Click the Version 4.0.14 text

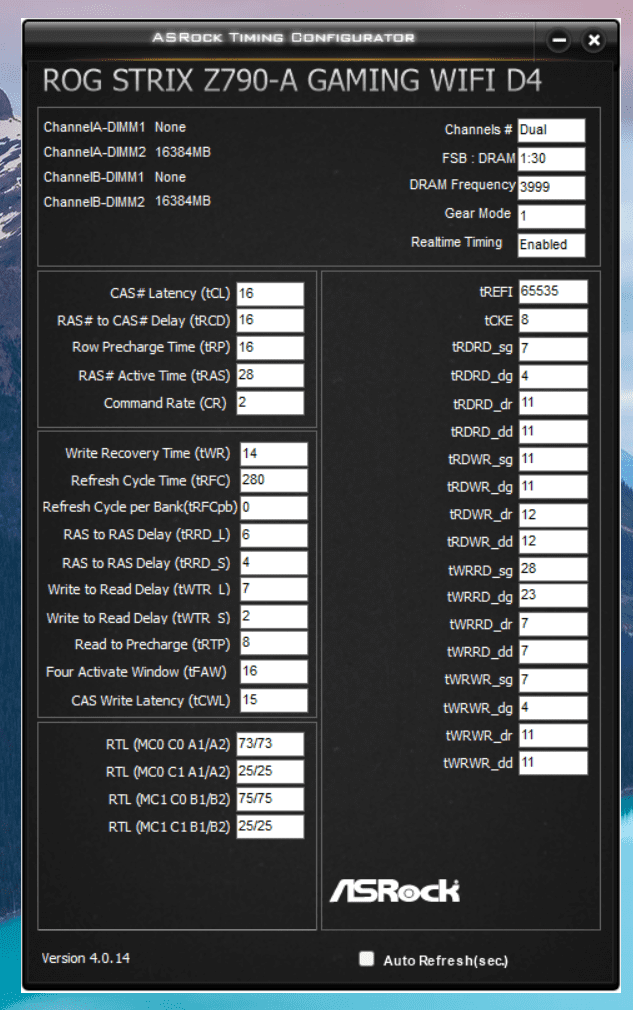point(86,958)
